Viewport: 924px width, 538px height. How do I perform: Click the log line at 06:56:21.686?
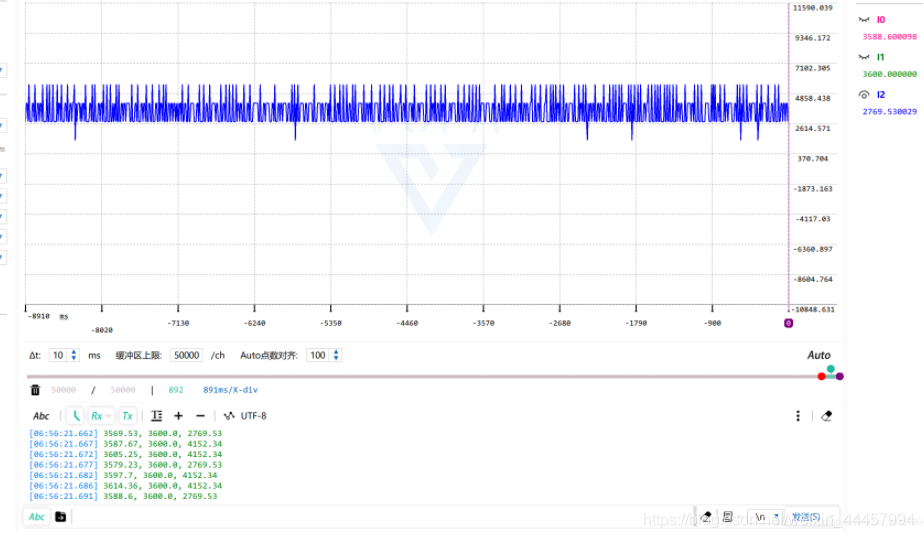pos(126,486)
